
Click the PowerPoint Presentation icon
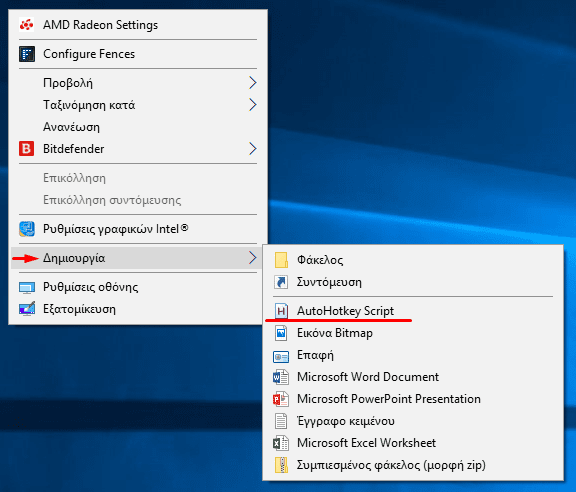click(281, 399)
